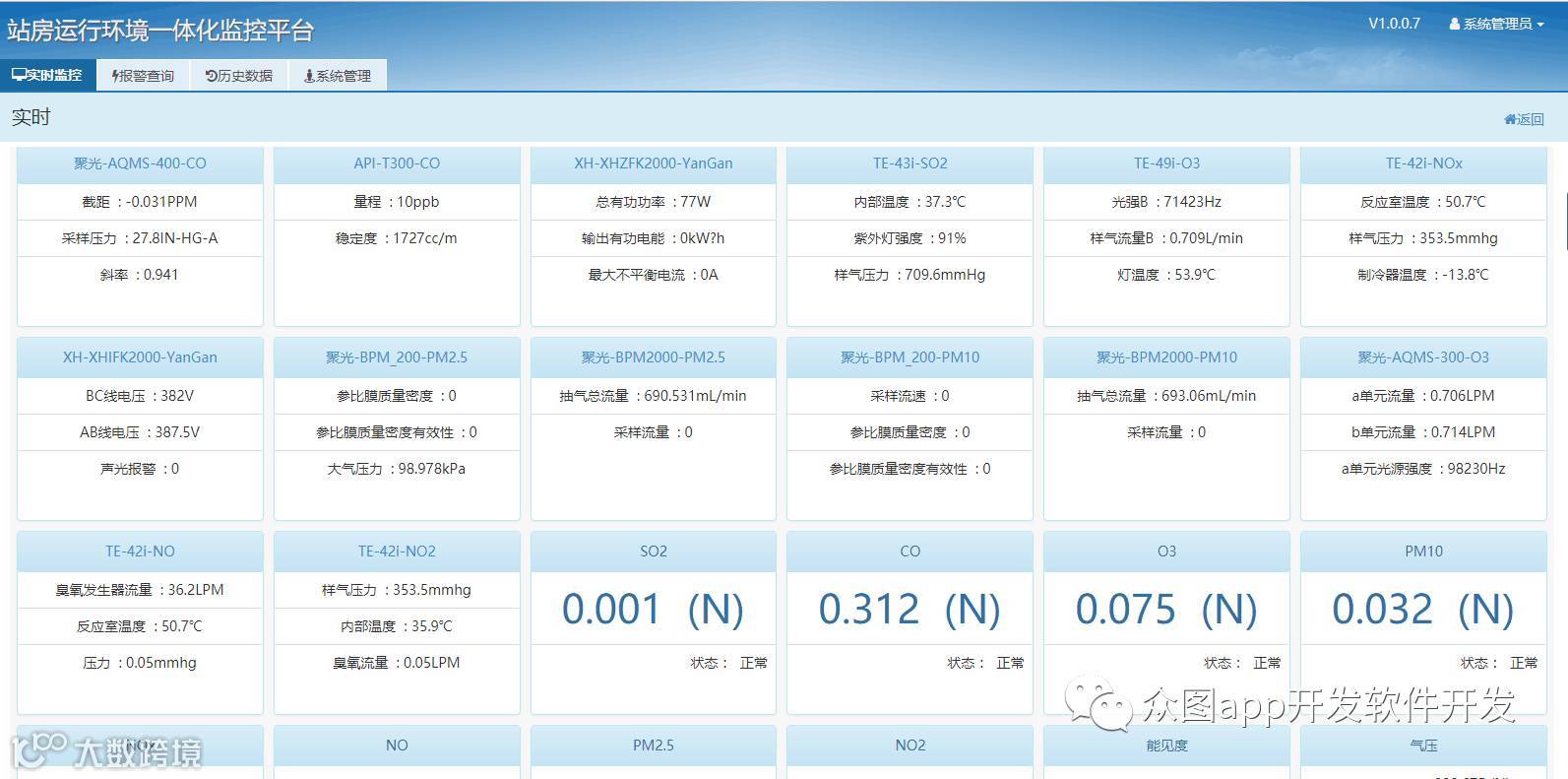Screen dimensions: 1568x779
Task: Click the 声光报警 0 reading
Action: tap(140, 469)
